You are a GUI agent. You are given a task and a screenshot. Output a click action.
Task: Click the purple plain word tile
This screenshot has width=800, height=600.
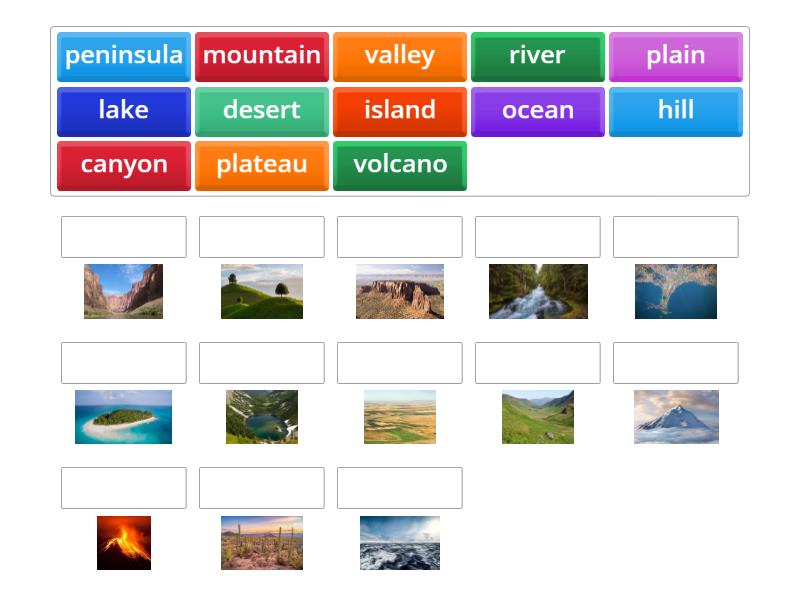coord(676,56)
